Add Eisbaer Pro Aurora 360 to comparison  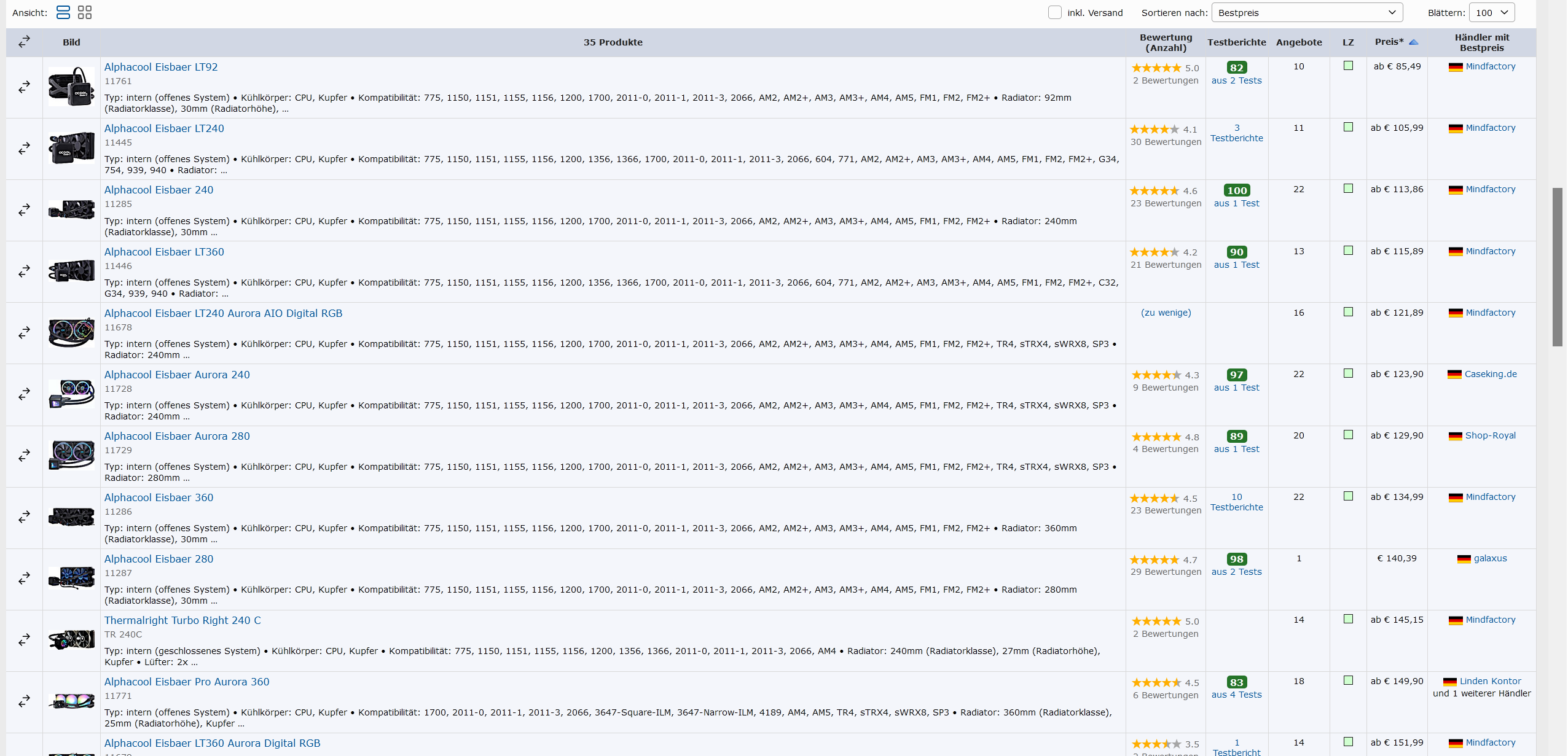point(24,701)
